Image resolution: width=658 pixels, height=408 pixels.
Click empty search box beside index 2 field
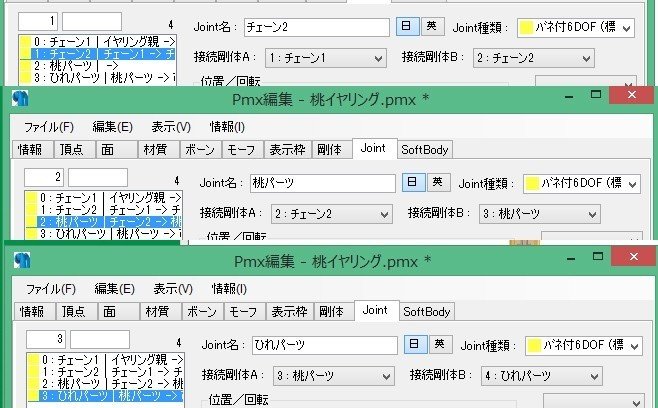pyautogui.click(x=98, y=177)
